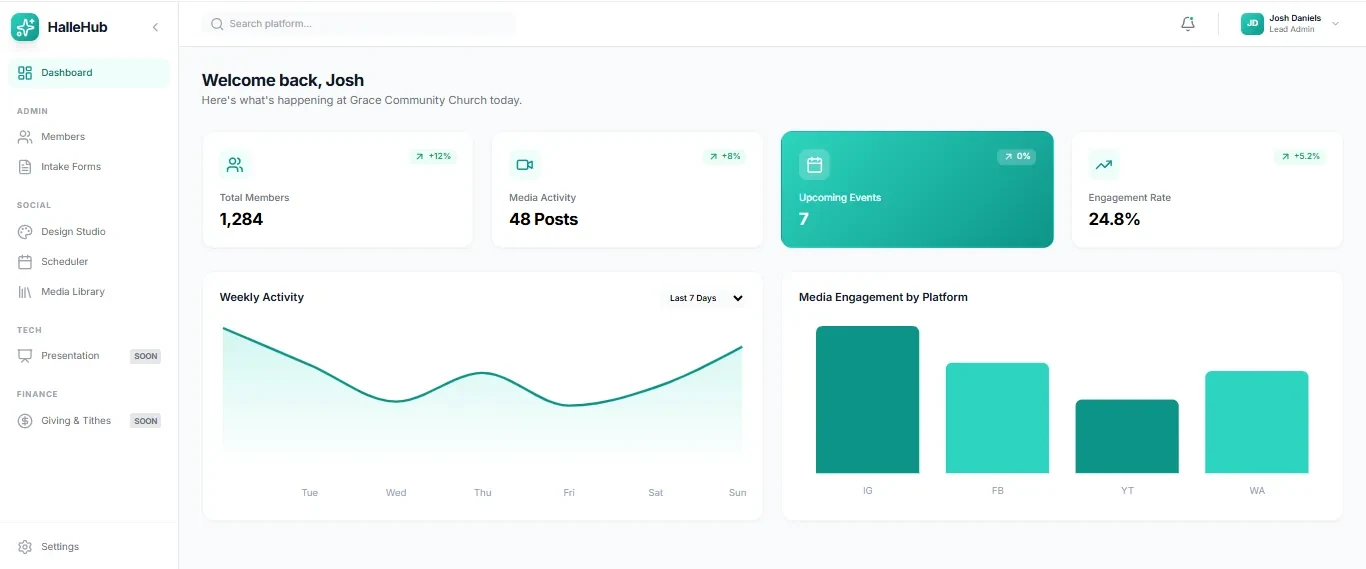Open the Last 7 Days dropdown

[x=705, y=298]
